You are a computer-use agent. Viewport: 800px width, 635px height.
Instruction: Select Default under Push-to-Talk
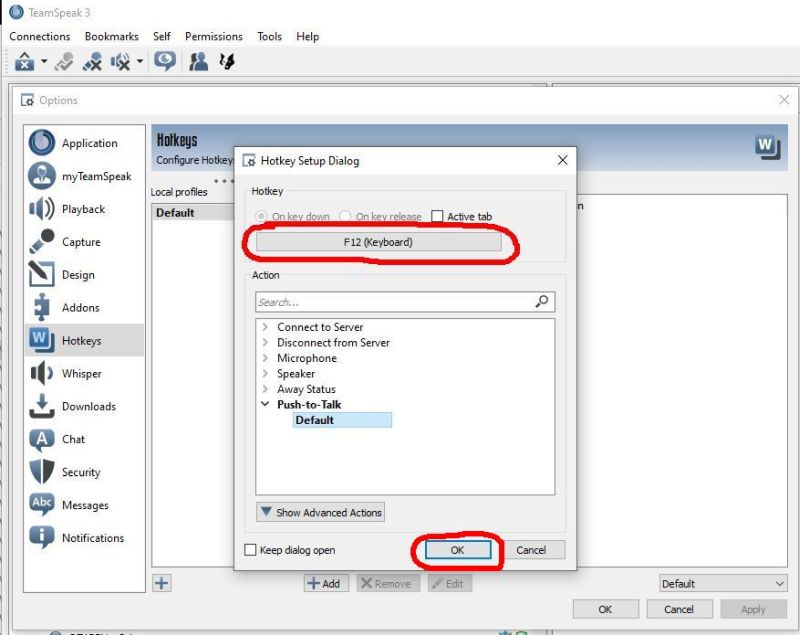pyautogui.click(x=342, y=420)
